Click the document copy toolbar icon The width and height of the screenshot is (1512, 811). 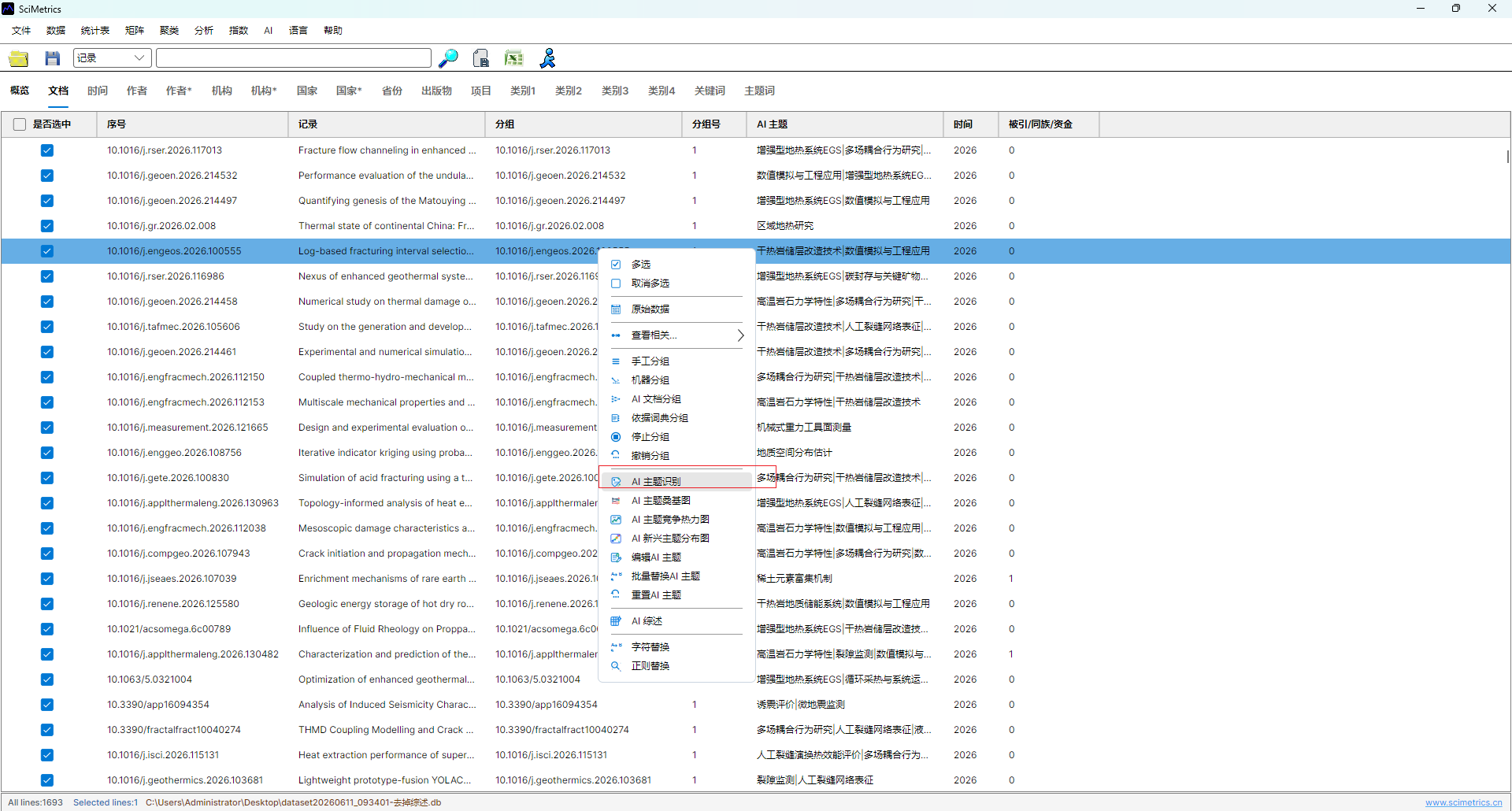[481, 58]
